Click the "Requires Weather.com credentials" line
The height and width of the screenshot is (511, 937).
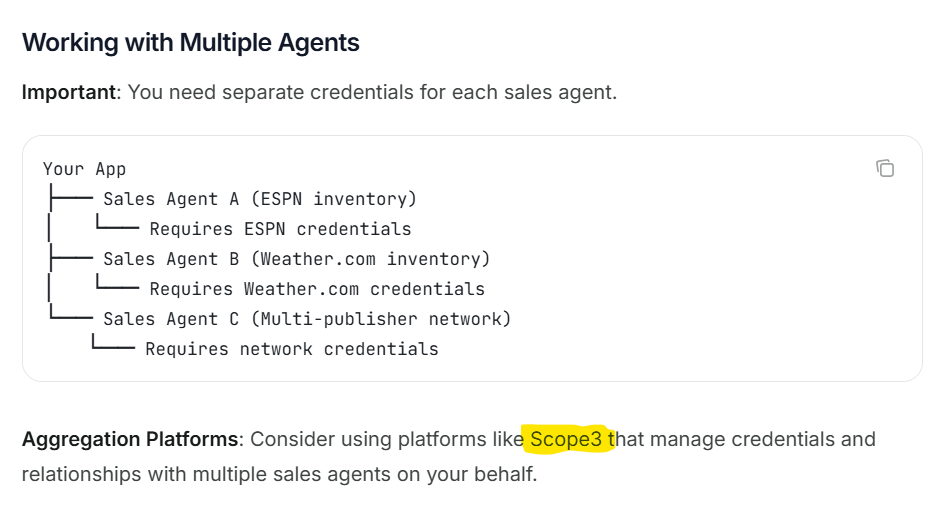click(x=316, y=289)
